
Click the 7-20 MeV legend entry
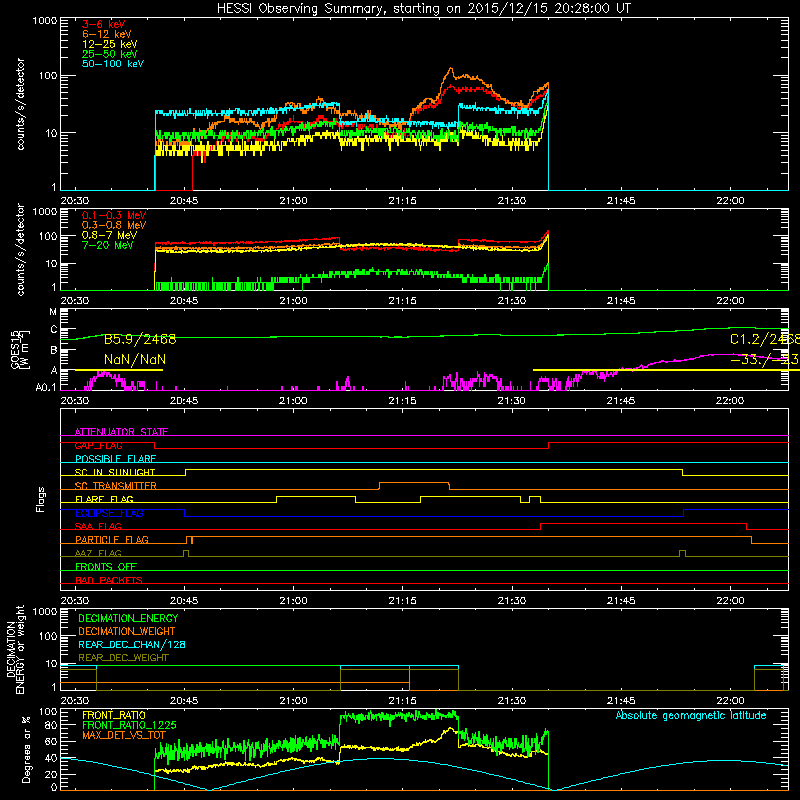point(107,245)
